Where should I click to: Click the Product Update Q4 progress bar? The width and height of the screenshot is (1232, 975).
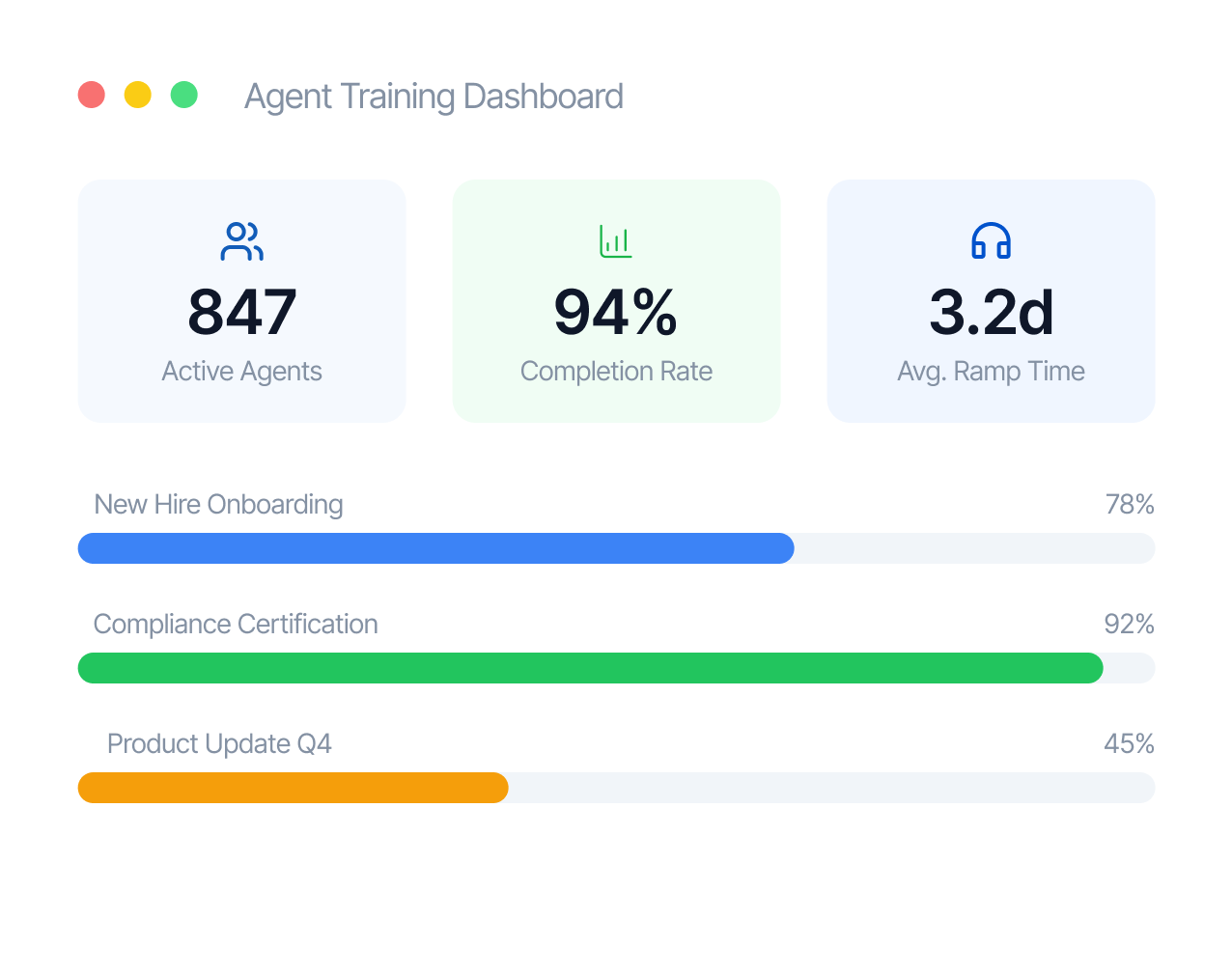click(x=616, y=788)
